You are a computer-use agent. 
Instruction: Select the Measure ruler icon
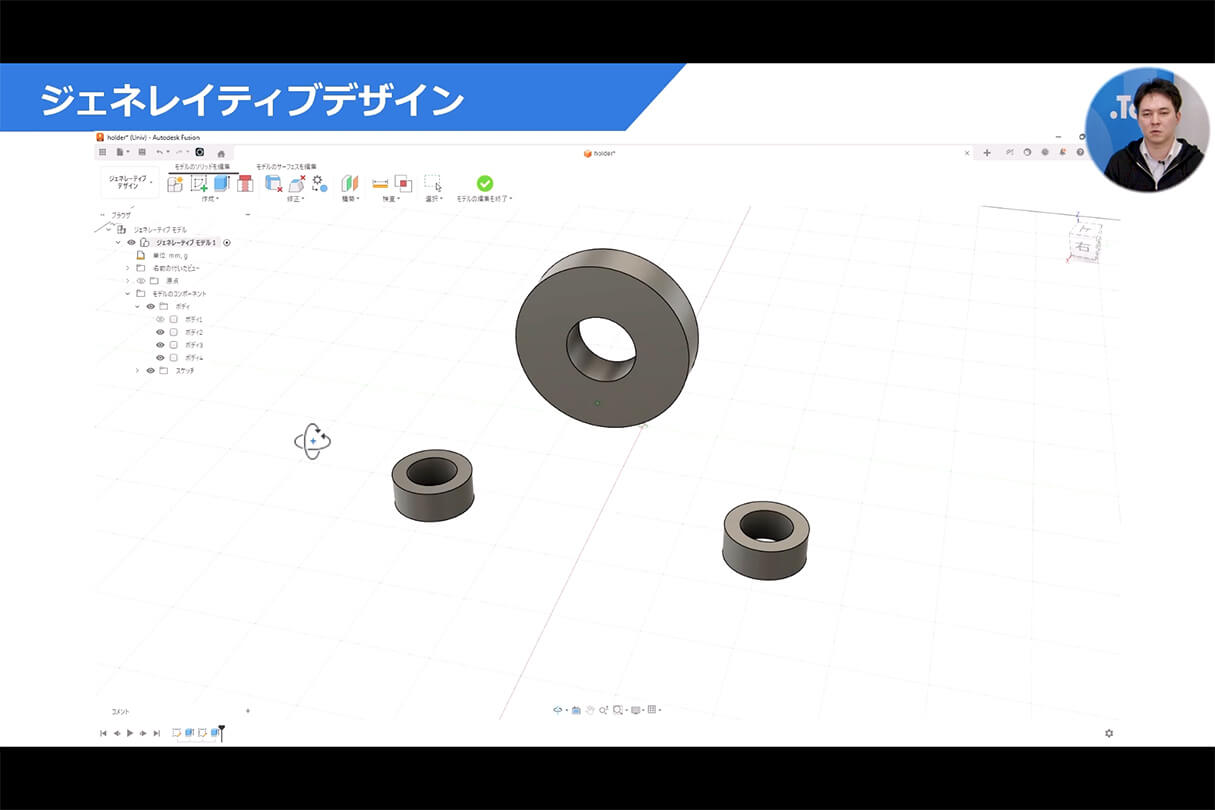pos(380,183)
